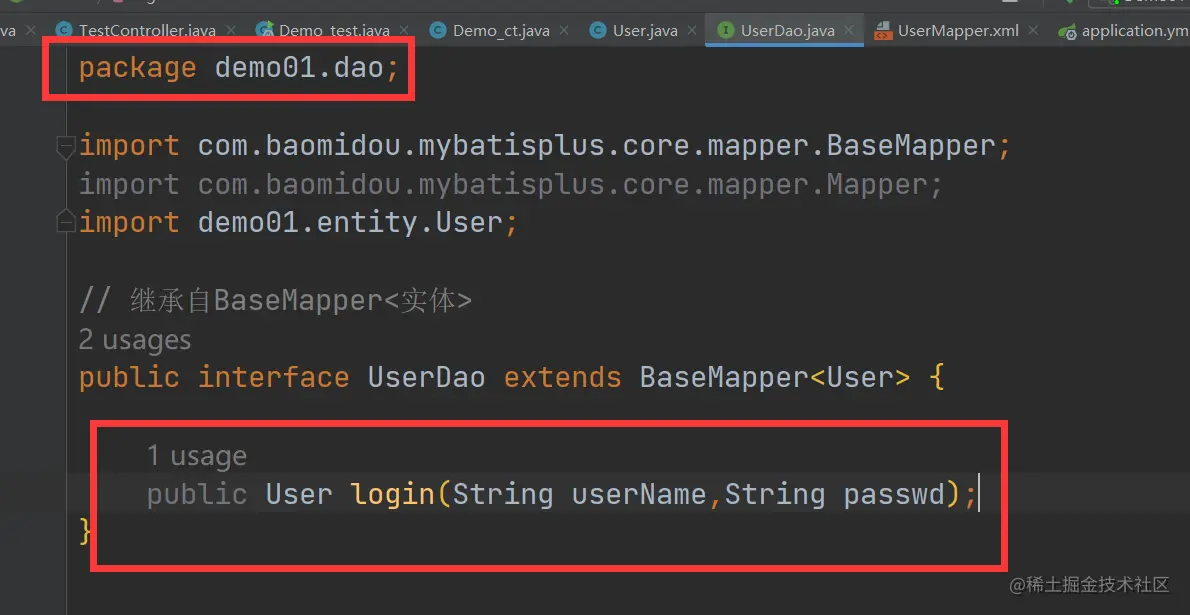
Task: Click the unused import ending in .Mapper
Action: coord(510,184)
